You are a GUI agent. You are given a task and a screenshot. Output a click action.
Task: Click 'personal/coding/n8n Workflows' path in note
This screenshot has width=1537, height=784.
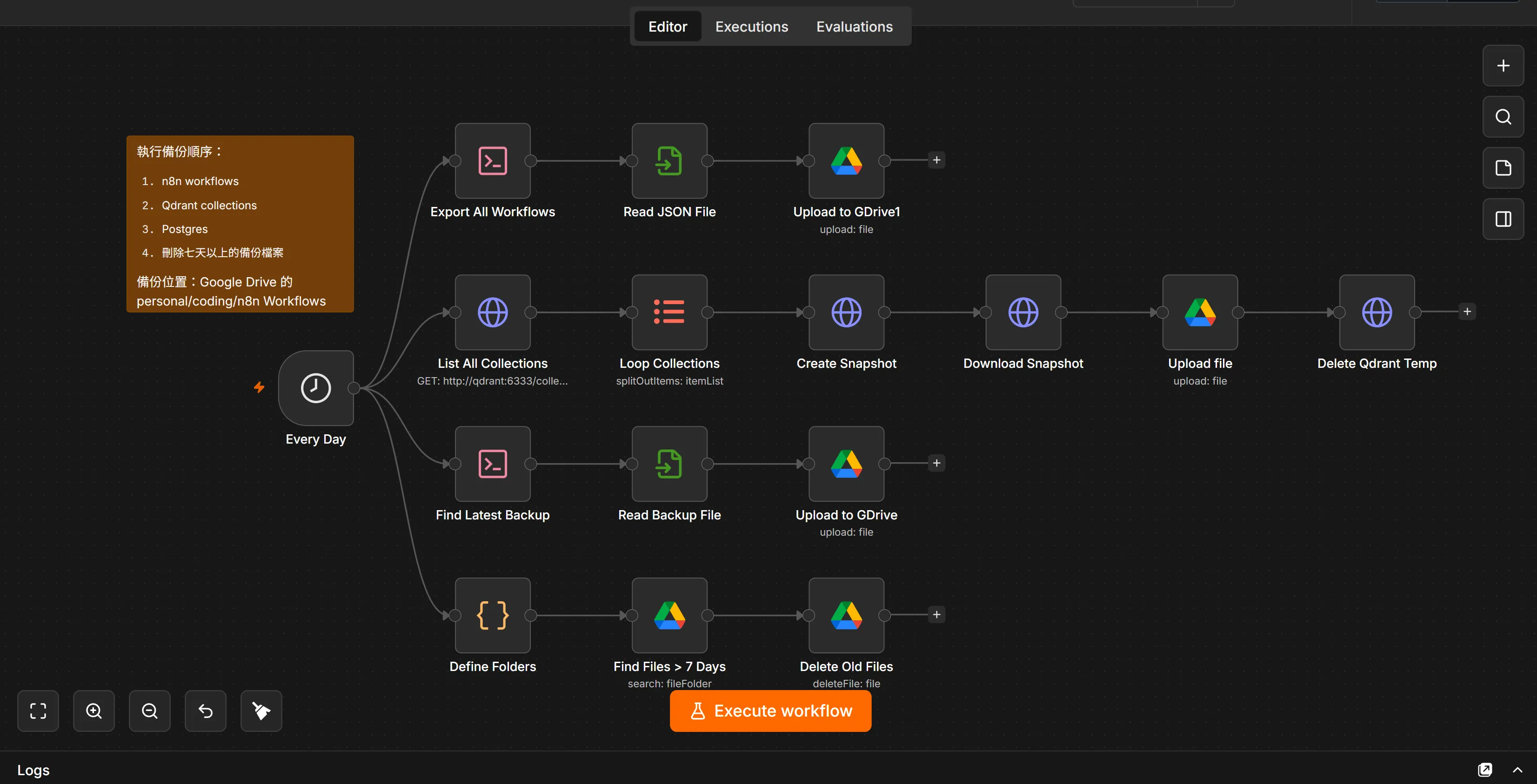[x=231, y=301]
